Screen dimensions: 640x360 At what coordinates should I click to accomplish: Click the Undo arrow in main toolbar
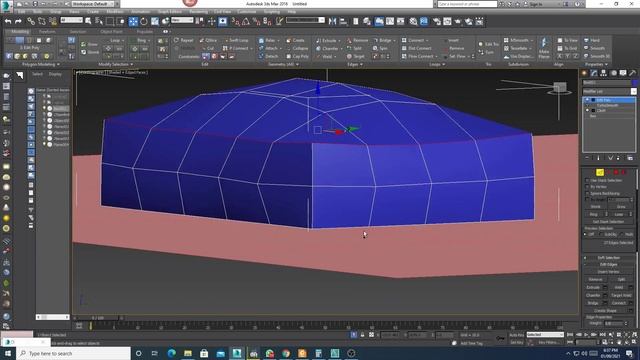click(x=8, y=21)
